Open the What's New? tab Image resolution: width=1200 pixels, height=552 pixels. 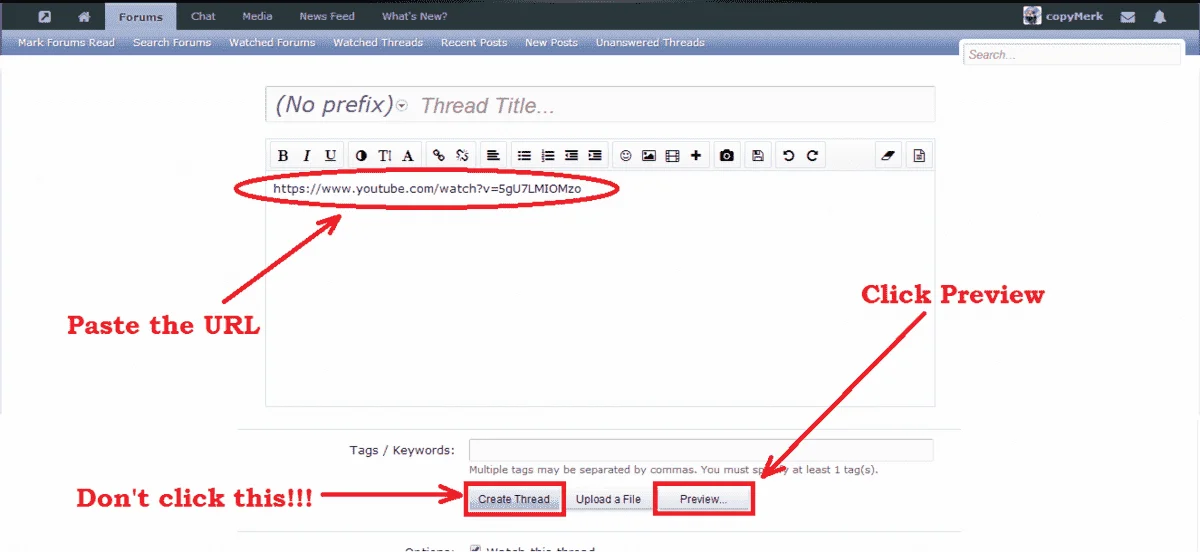click(414, 16)
